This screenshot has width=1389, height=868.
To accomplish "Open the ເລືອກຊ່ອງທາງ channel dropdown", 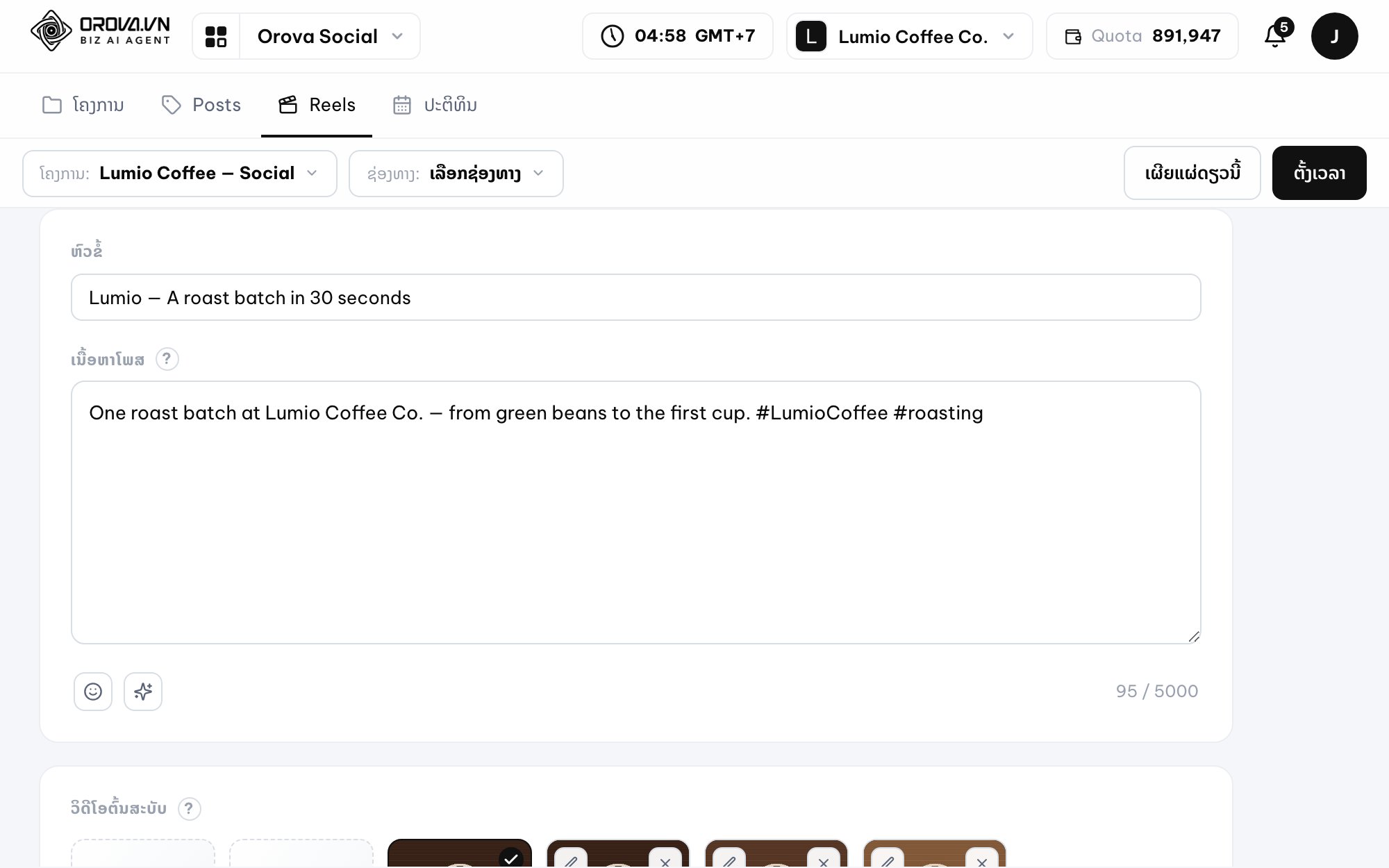I will (x=456, y=174).
